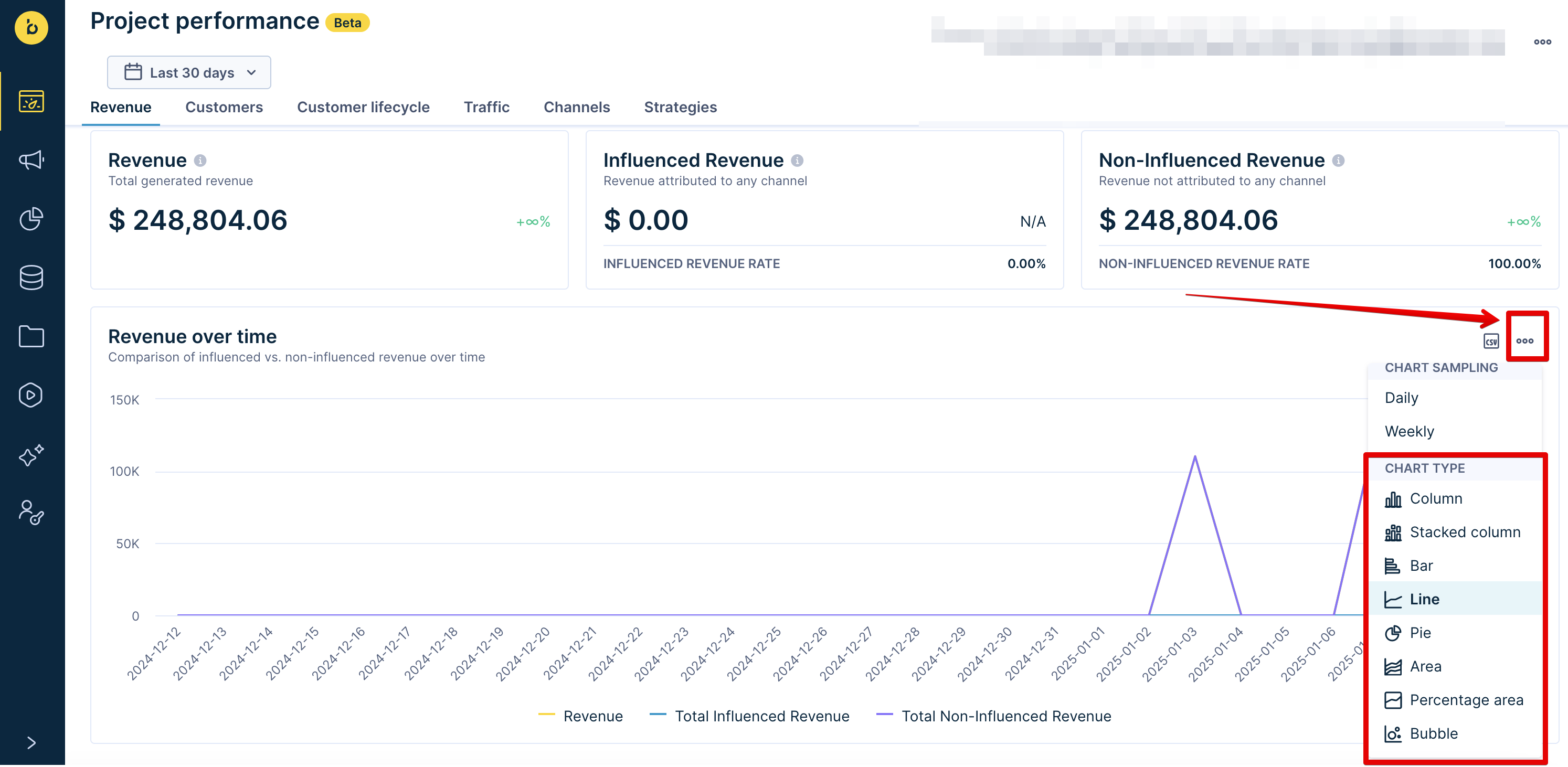
Task: Click the 100.00% non-influenced rate value
Action: point(1514,264)
